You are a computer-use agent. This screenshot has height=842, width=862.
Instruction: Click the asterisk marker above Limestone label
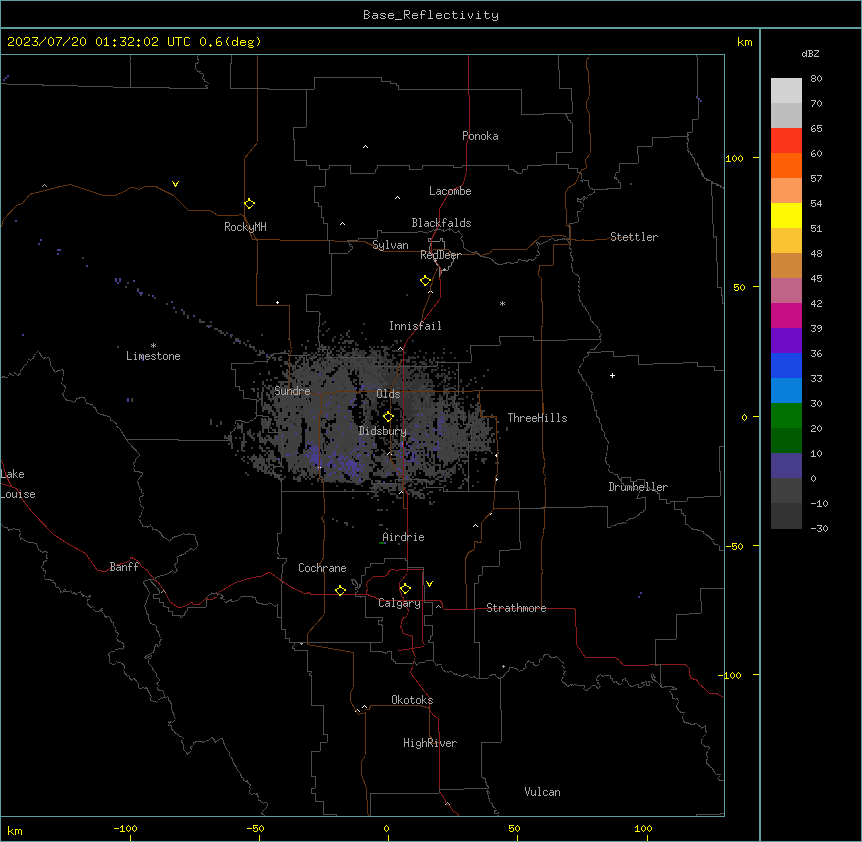153,346
